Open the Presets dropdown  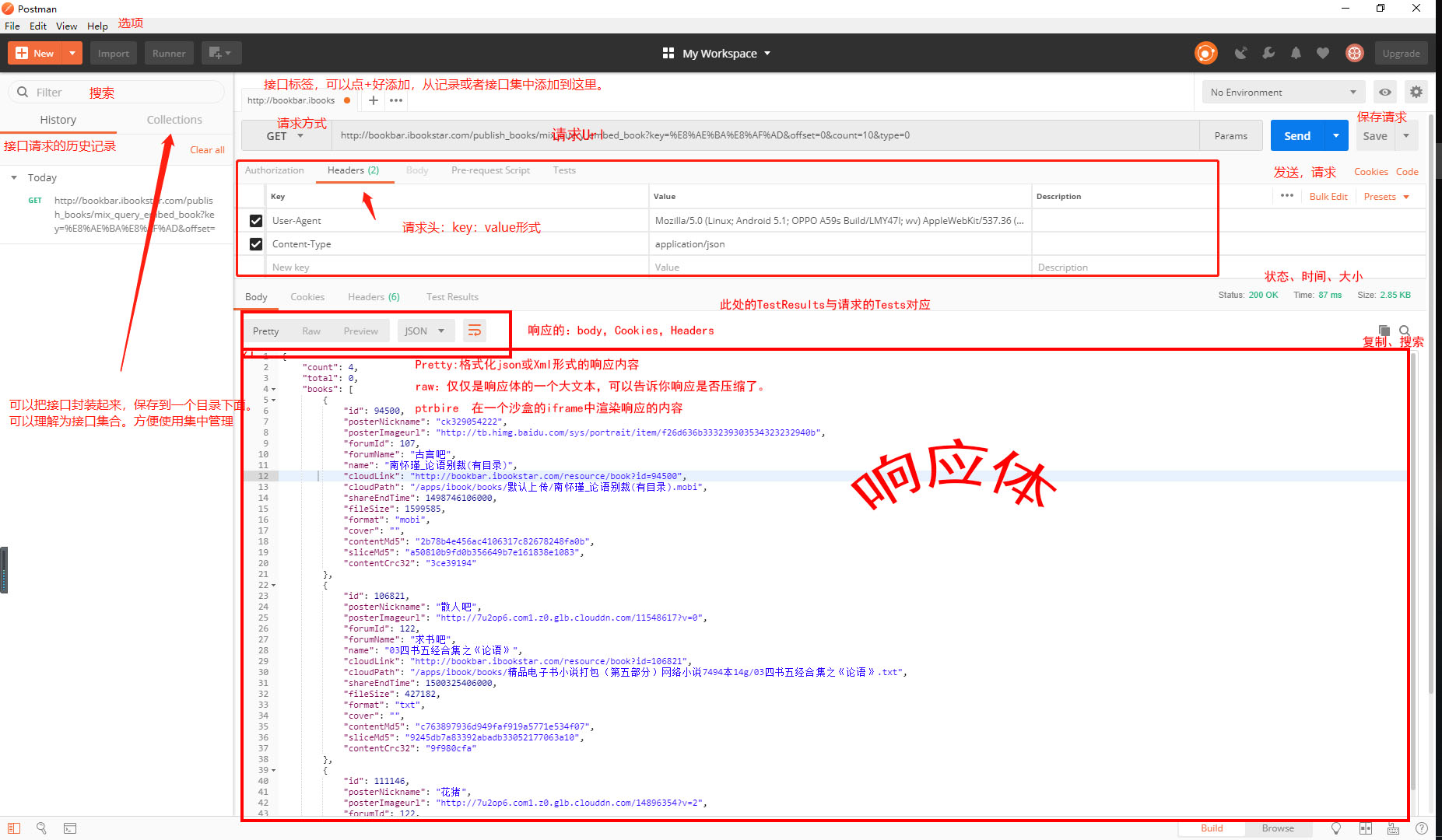point(1387,196)
